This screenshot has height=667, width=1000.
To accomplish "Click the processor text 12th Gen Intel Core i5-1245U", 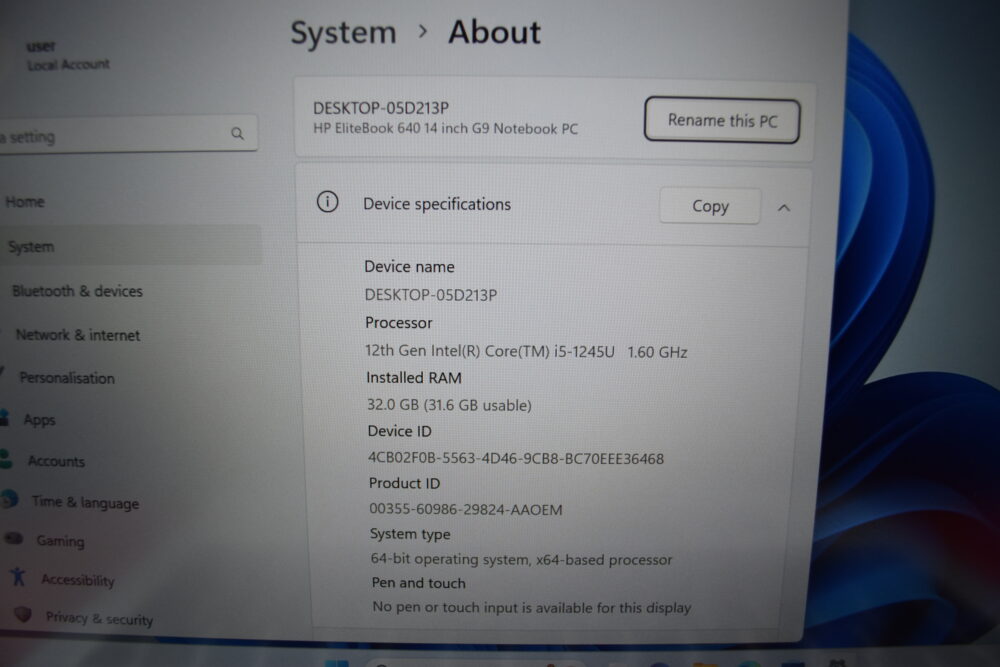I will coord(489,351).
